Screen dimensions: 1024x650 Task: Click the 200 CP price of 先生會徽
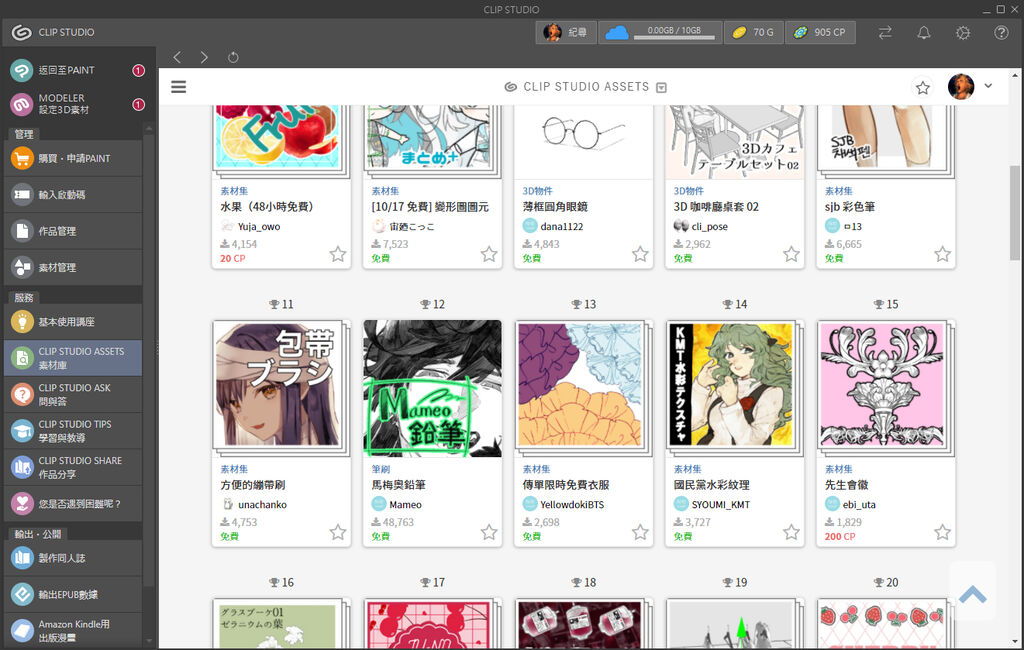tap(840, 536)
